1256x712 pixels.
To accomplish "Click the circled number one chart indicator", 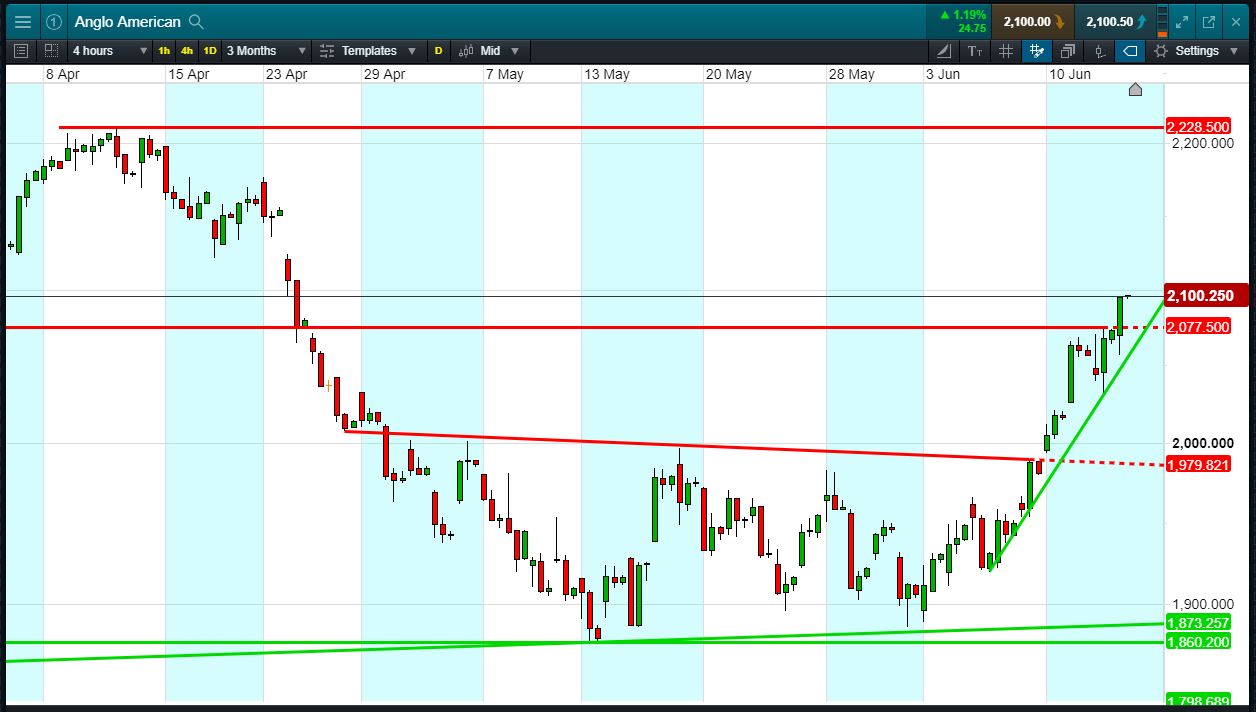I will click(x=54, y=21).
